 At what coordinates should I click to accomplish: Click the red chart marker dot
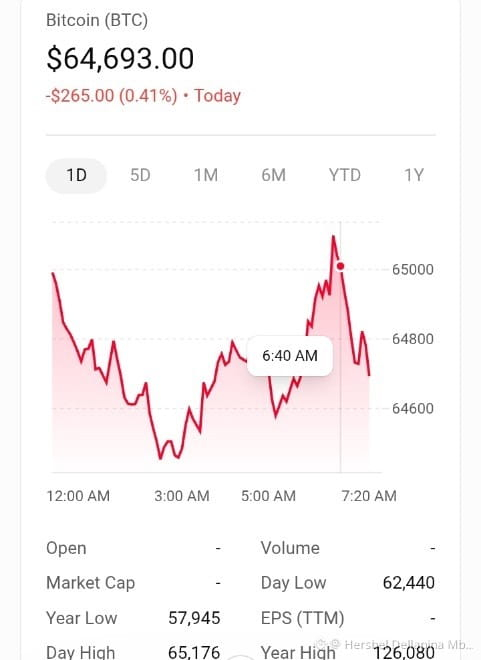pos(340,266)
